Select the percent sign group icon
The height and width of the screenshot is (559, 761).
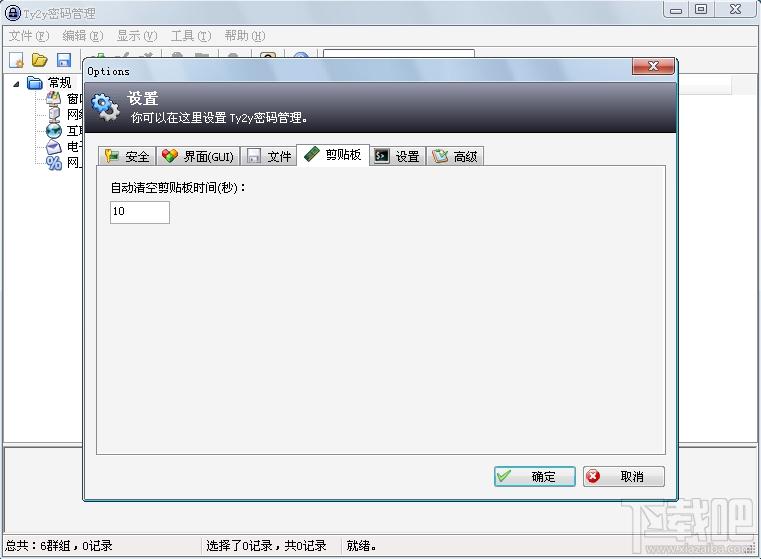tap(54, 163)
